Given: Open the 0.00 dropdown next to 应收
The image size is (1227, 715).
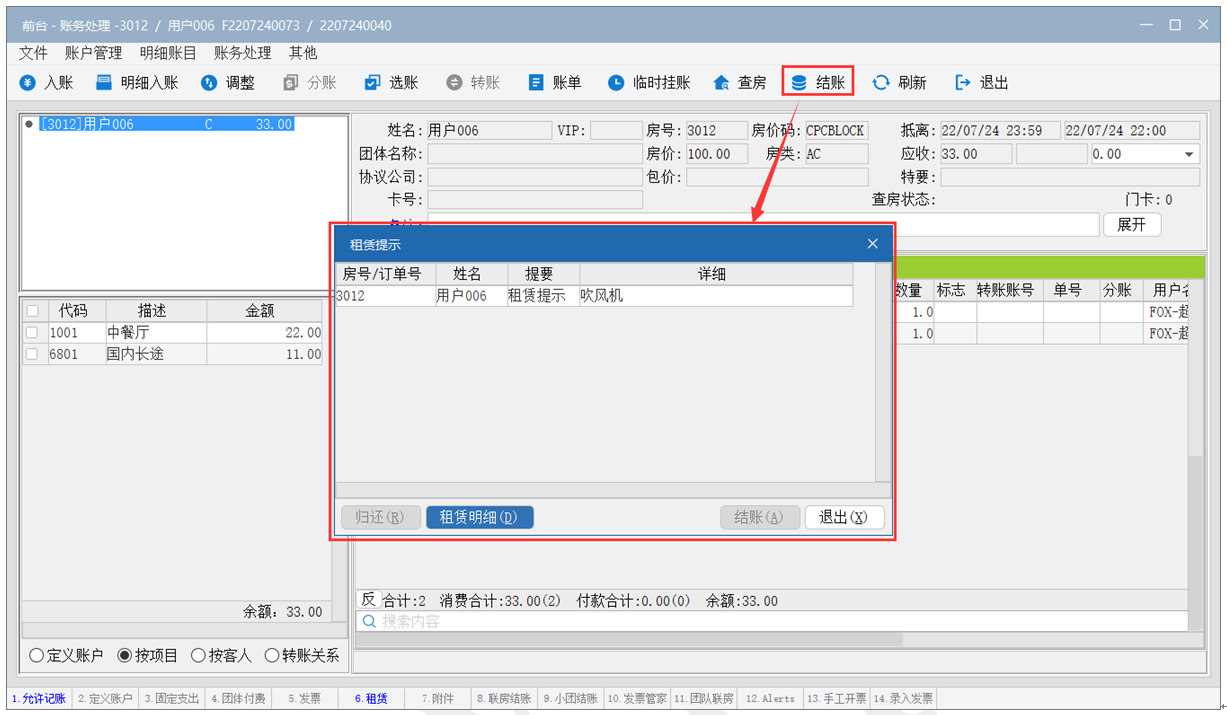Looking at the screenshot, I should [1189, 155].
